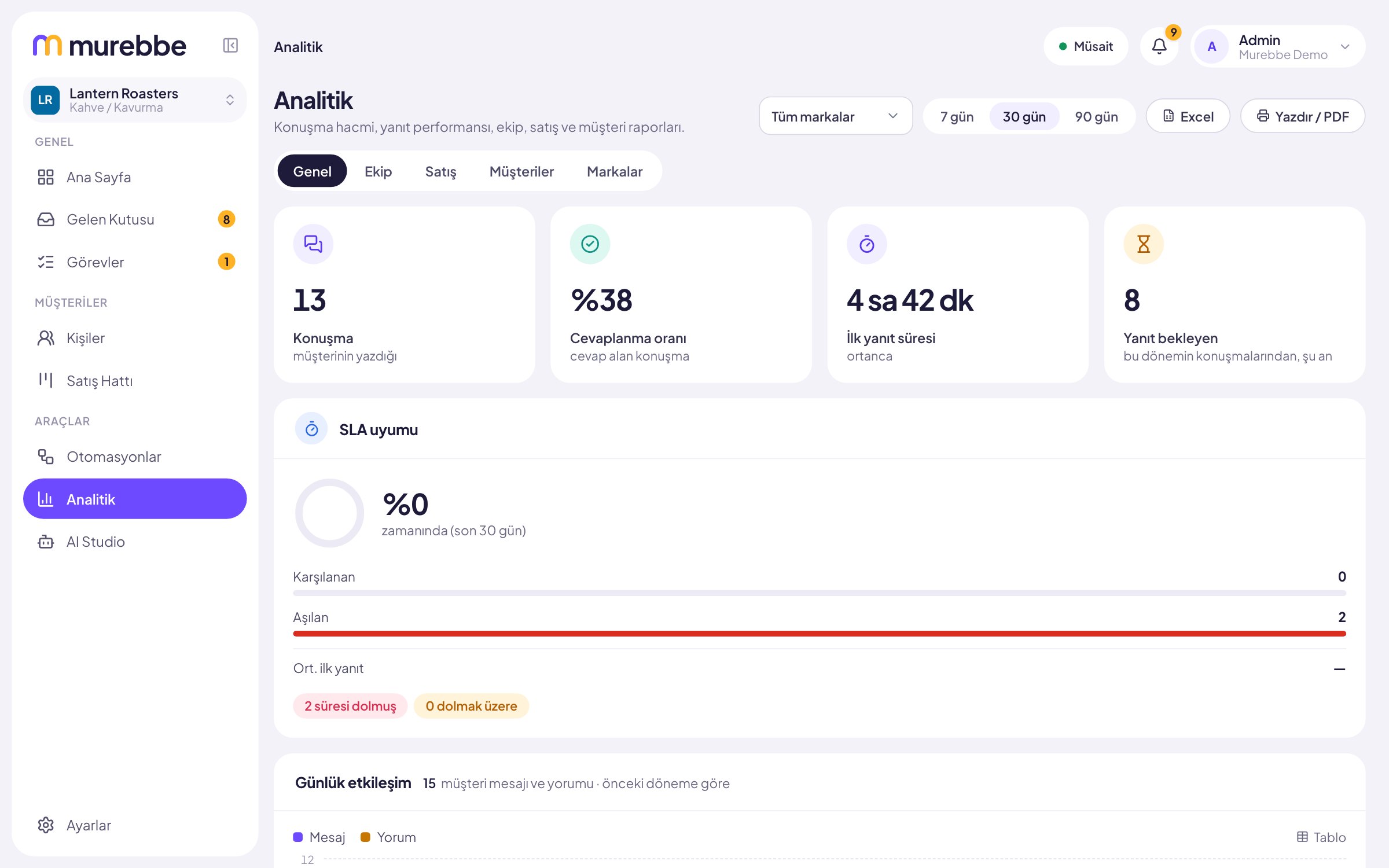Click the AI Studio robot icon

[46, 542]
